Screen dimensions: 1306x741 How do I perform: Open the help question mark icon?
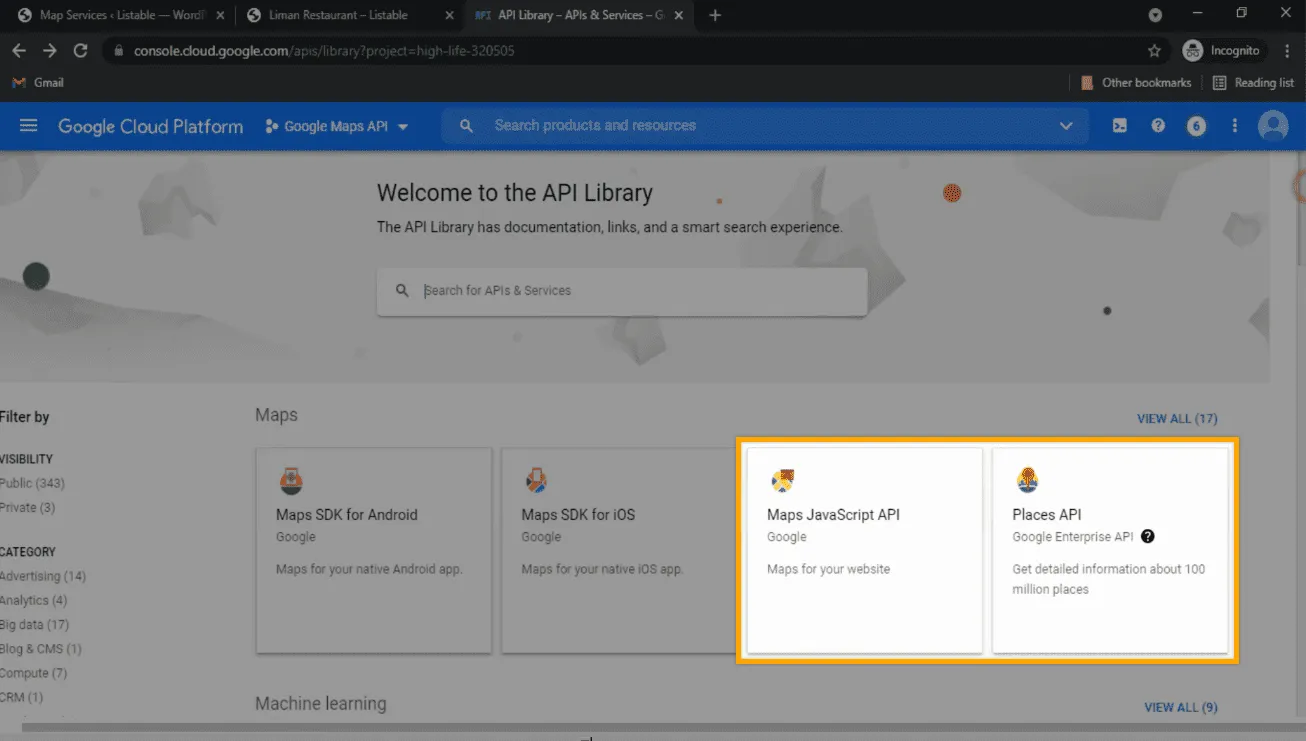coord(1158,126)
